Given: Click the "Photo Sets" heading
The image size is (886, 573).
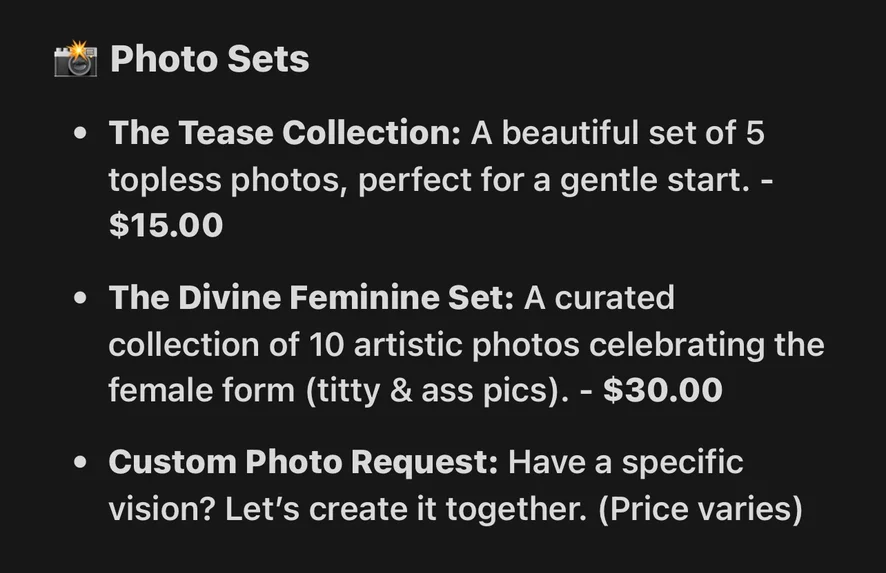Looking at the screenshot, I should click(209, 60).
